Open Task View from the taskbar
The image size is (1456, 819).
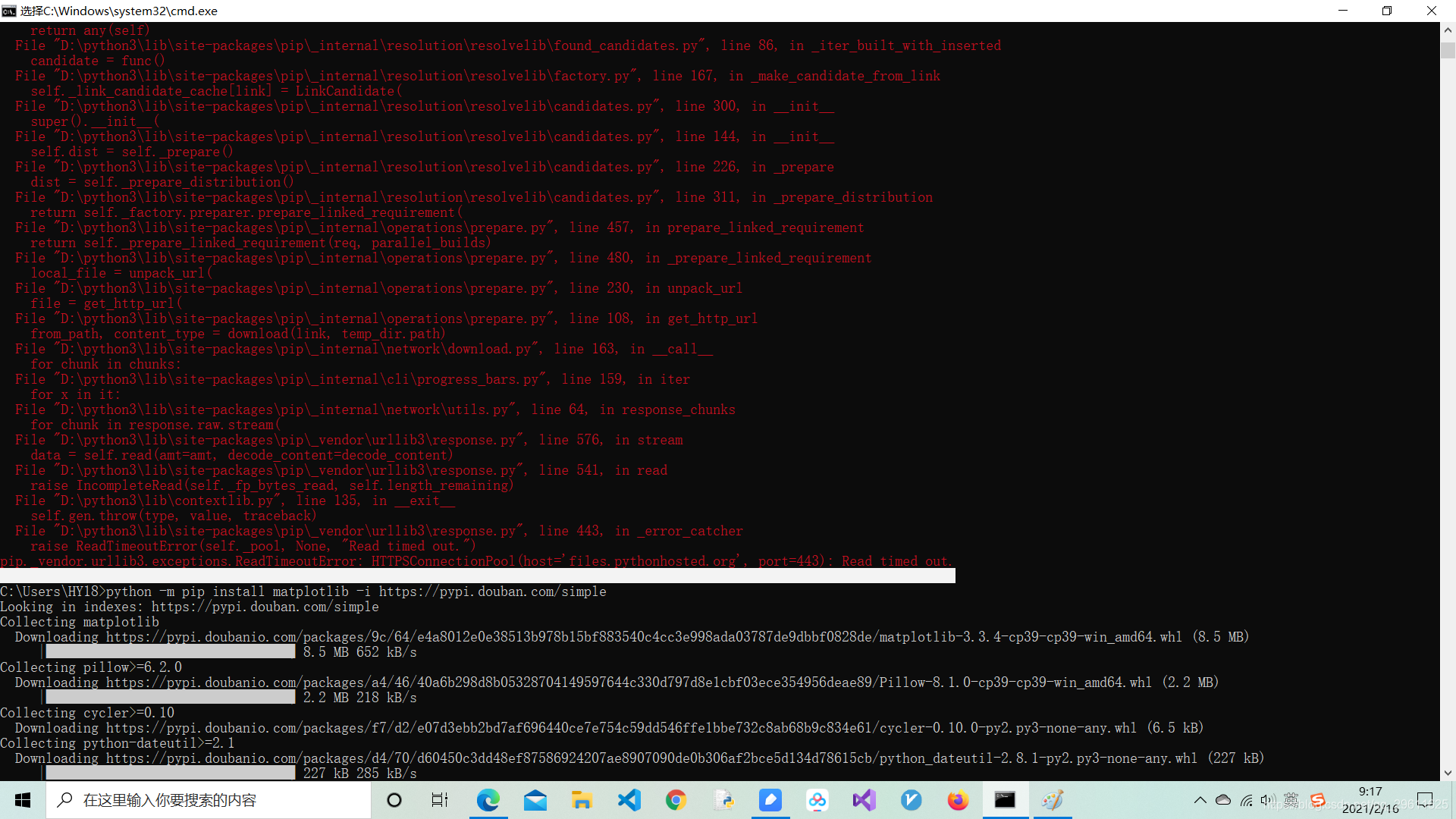click(x=439, y=800)
